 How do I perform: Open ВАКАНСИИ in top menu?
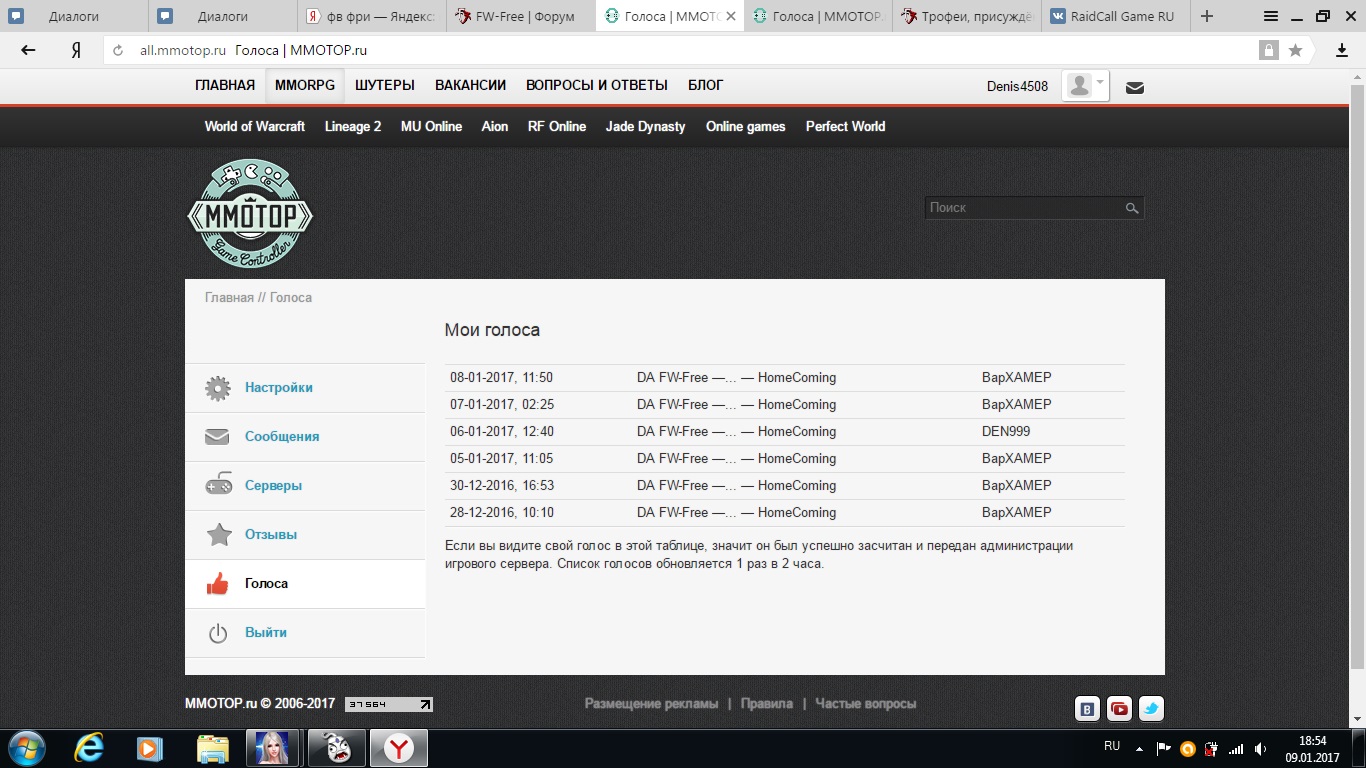tap(470, 86)
